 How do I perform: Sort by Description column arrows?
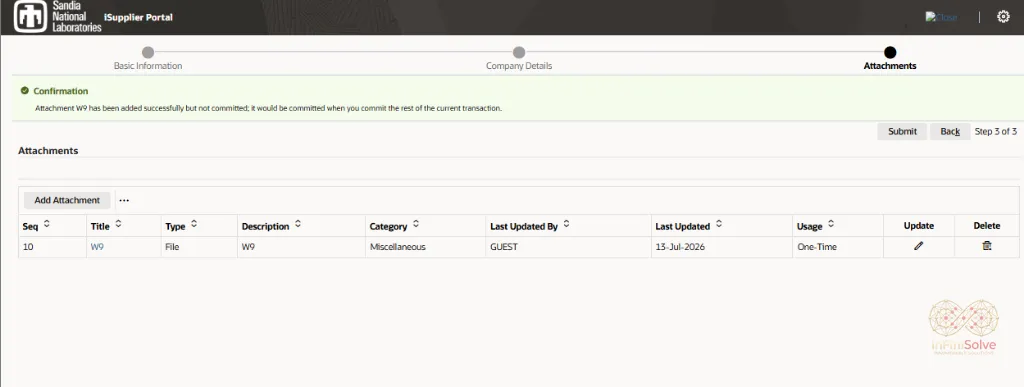pyautogui.click(x=298, y=224)
